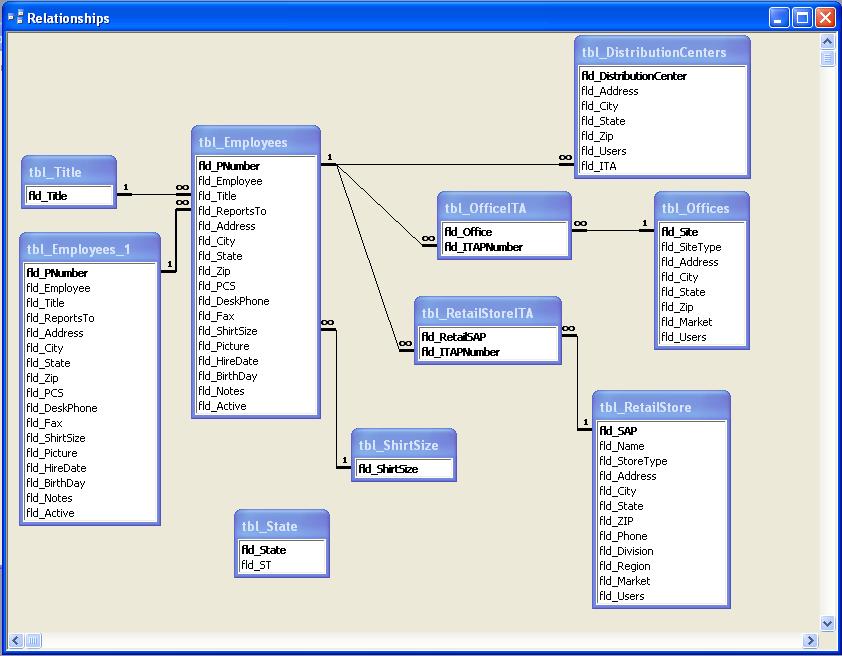This screenshot has height=656, width=842.
Task: Select the tbl_DistributionCenters table header
Action: 662,52
